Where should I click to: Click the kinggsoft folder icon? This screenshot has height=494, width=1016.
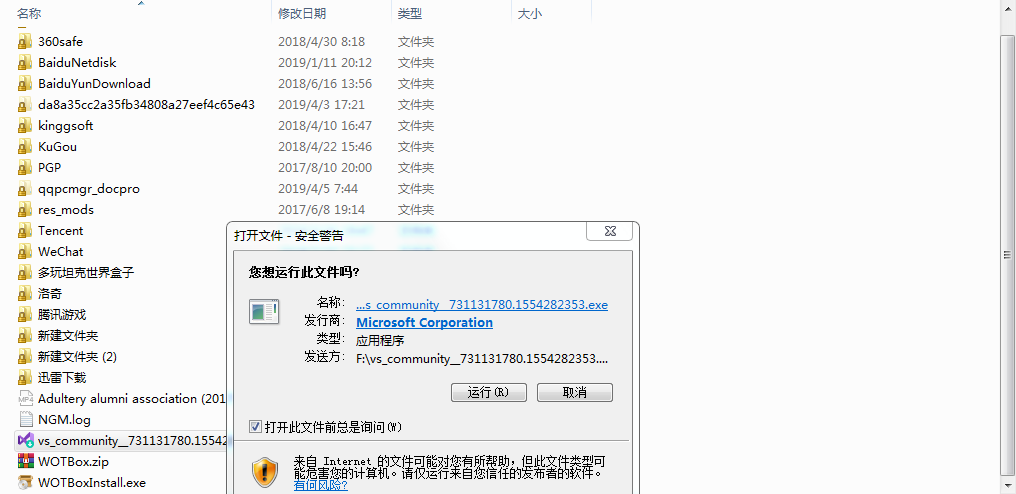point(25,126)
